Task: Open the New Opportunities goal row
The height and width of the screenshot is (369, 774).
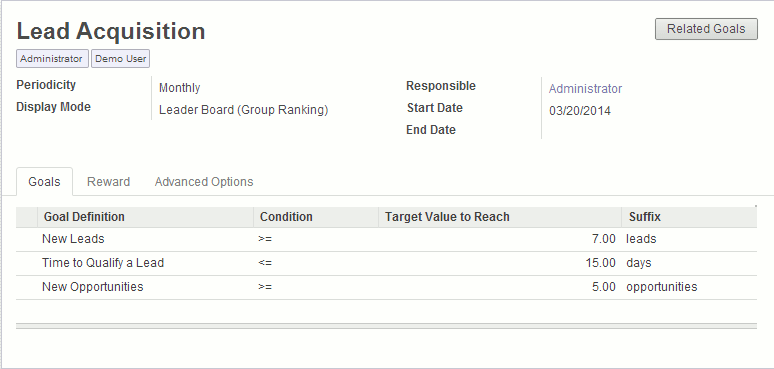Action: [386, 287]
